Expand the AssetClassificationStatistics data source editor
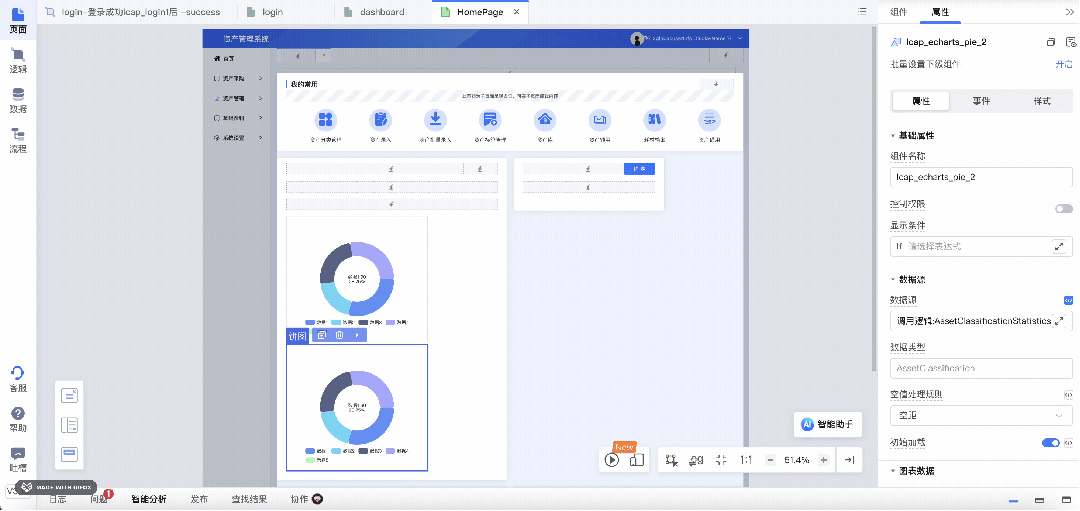This screenshot has width=1080, height=511. (1059, 321)
